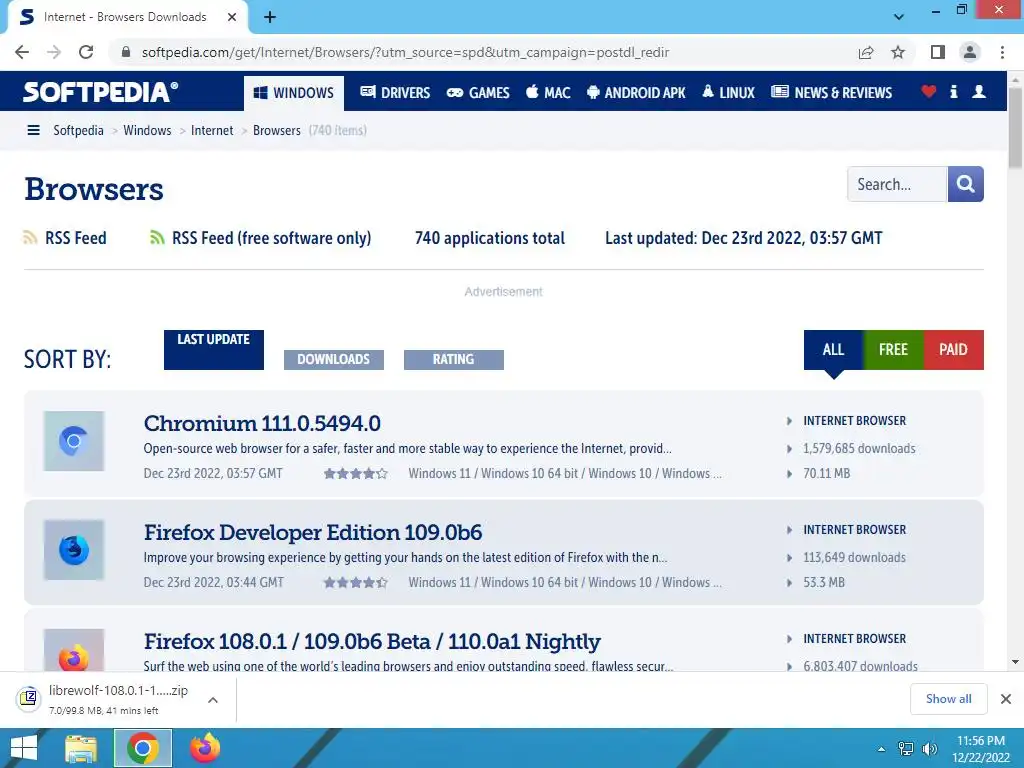This screenshot has width=1024, height=768.
Task: Select the Windows tab in Softpedia nav
Action: [293, 93]
